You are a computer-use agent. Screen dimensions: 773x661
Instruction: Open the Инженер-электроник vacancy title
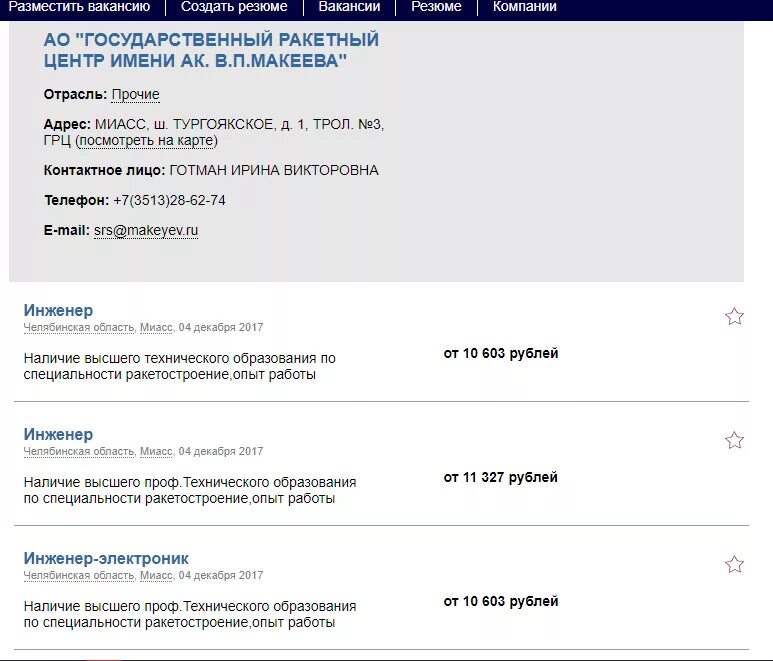[x=106, y=558]
